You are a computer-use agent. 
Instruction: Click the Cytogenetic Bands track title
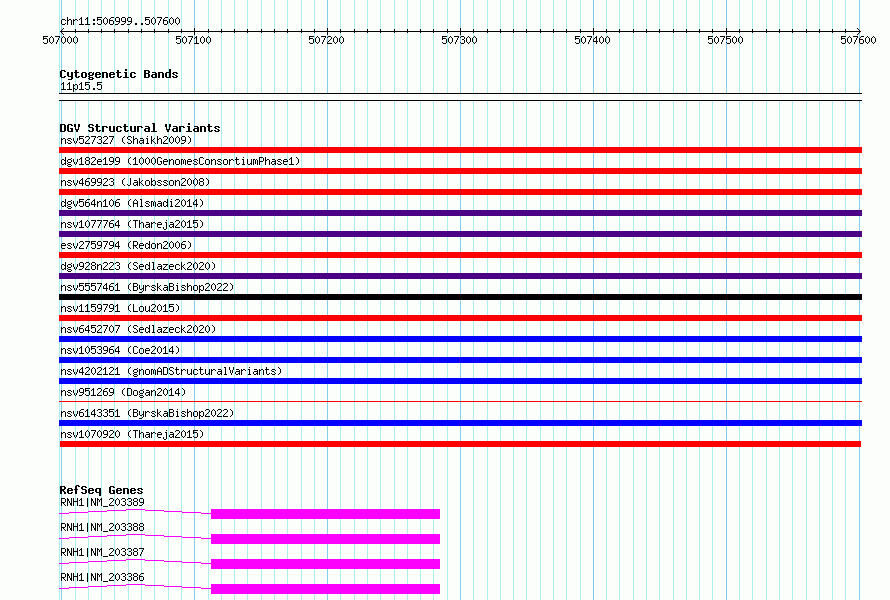pyautogui.click(x=119, y=74)
